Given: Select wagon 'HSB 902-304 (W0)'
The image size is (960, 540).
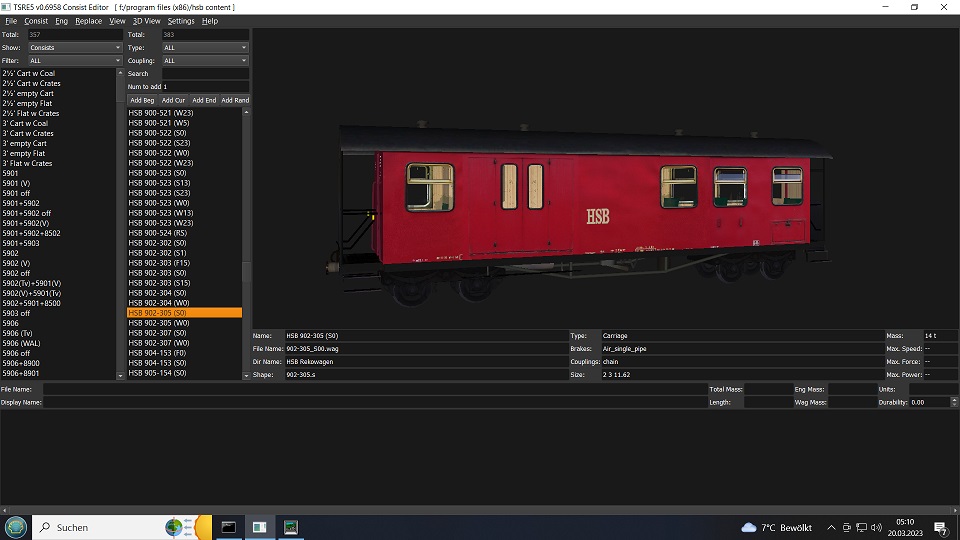Looking at the screenshot, I should [159, 303].
